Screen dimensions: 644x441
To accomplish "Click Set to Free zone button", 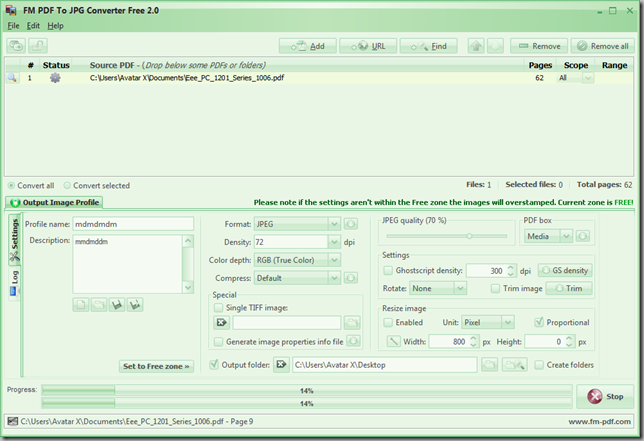I will click(156, 366).
